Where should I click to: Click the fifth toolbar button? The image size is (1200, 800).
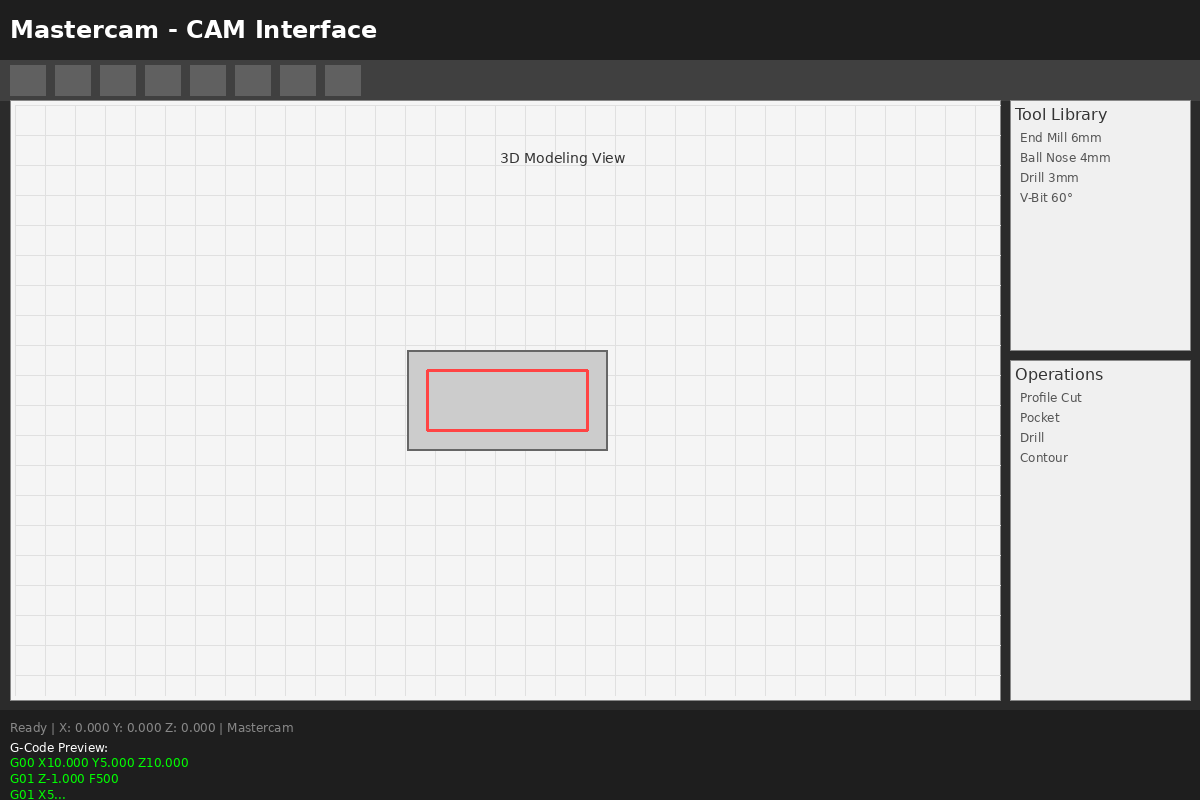point(208,80)
